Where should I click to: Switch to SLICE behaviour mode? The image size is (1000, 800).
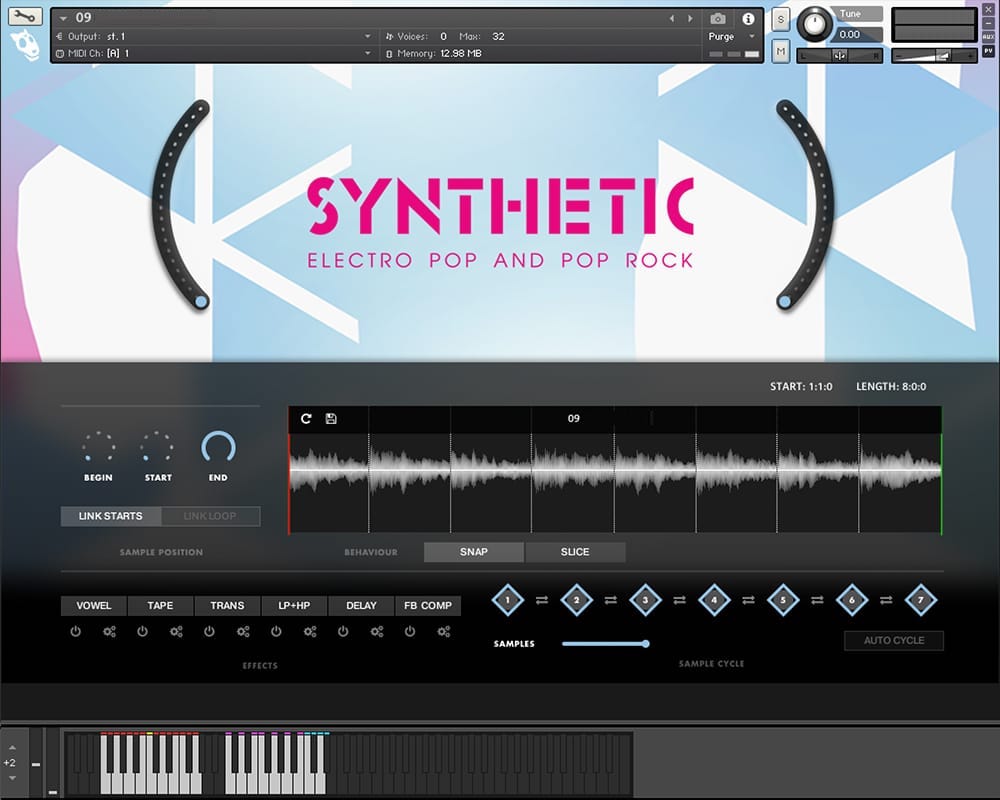click(575, 552)
